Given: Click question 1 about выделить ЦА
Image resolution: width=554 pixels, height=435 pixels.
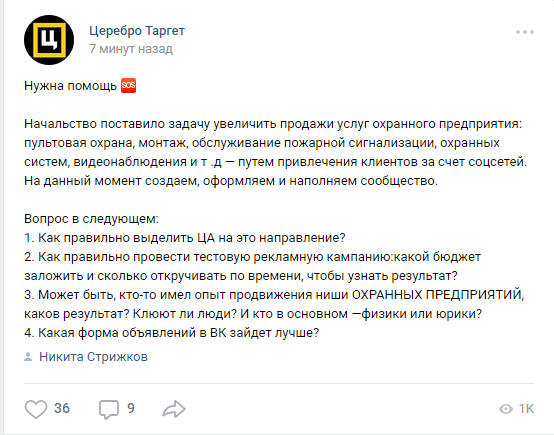Looking at the screenshot, I should pyautogui.click(x=184, y=238).
